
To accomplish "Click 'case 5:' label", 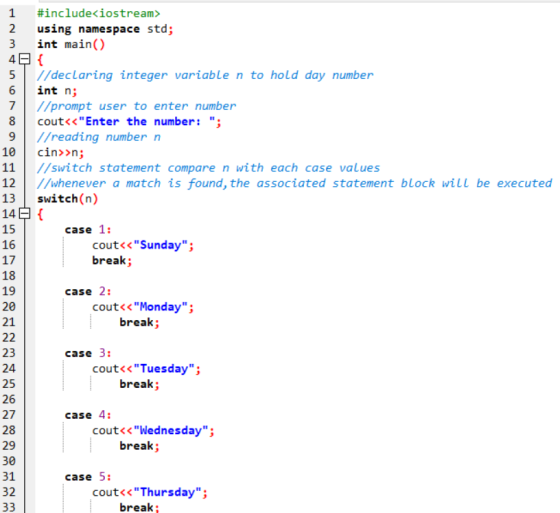I will [88, 477].
